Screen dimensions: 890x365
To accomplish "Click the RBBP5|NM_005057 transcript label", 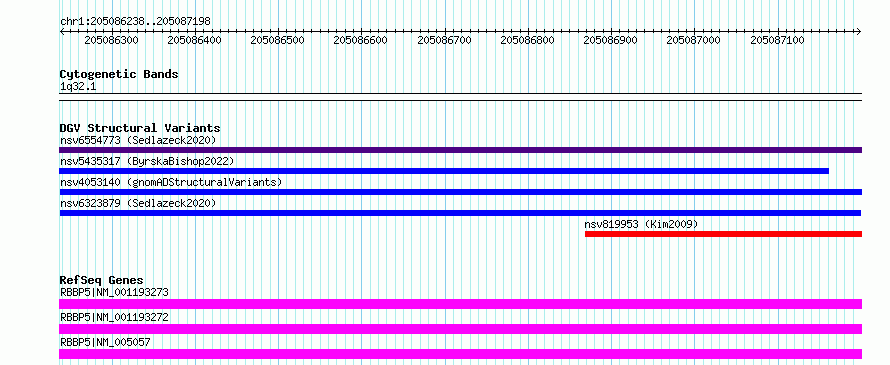I will (x=105, y=342).
